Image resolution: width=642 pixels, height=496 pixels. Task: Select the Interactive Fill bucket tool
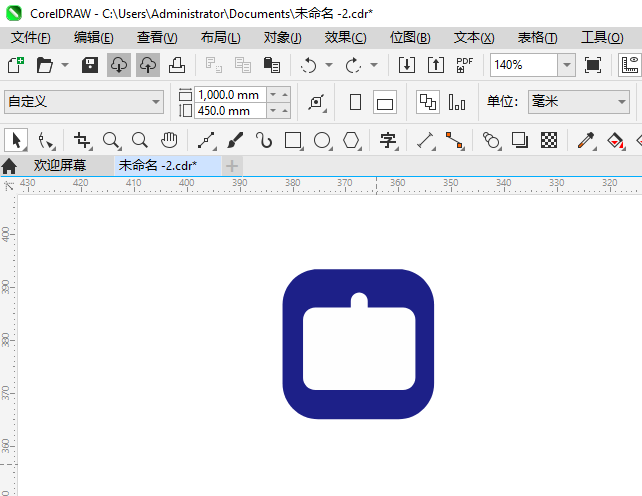tap(615, 140)
